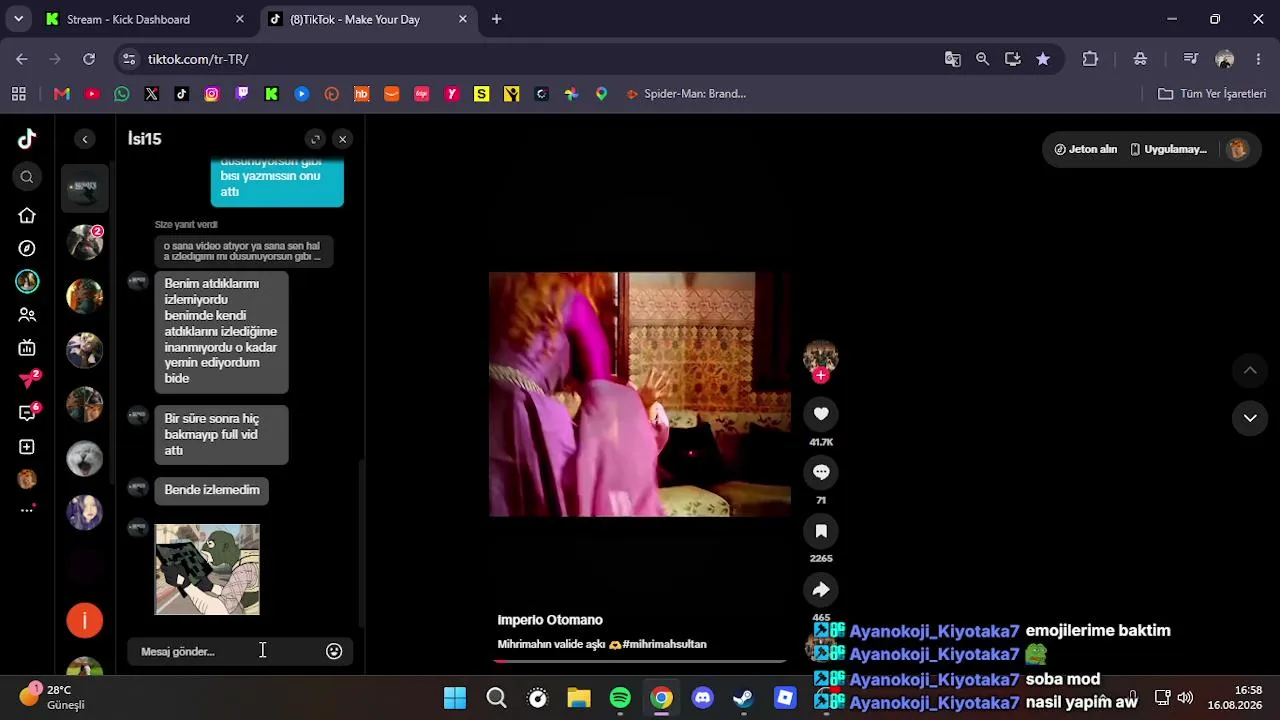Viewport: 1280px width, 720px height.
Task: Open the Chrome apps grid shortcut
Action: tap(18, 94)
